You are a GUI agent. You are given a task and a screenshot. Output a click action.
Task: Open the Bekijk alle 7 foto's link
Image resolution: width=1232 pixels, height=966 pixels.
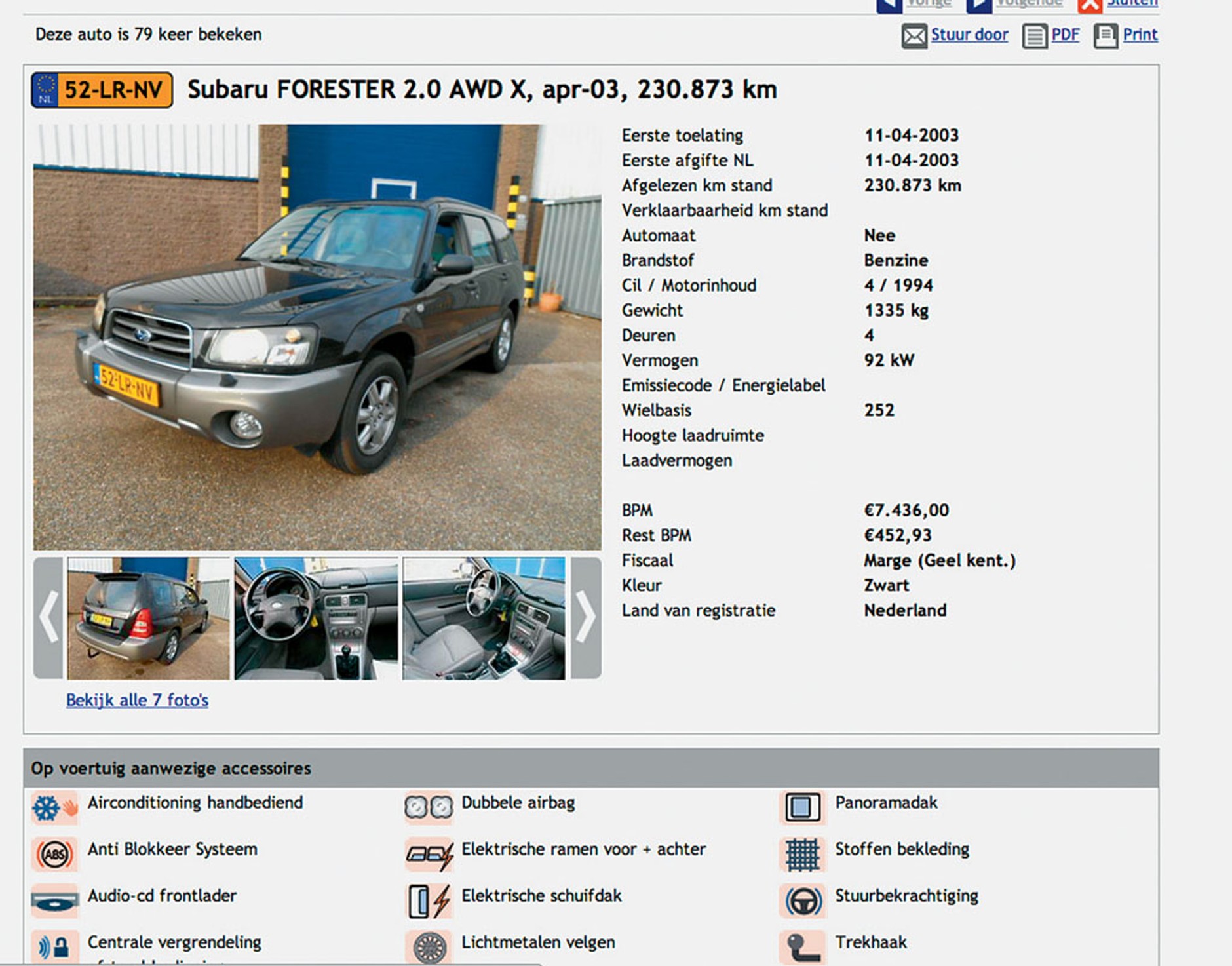pos(137,700)
